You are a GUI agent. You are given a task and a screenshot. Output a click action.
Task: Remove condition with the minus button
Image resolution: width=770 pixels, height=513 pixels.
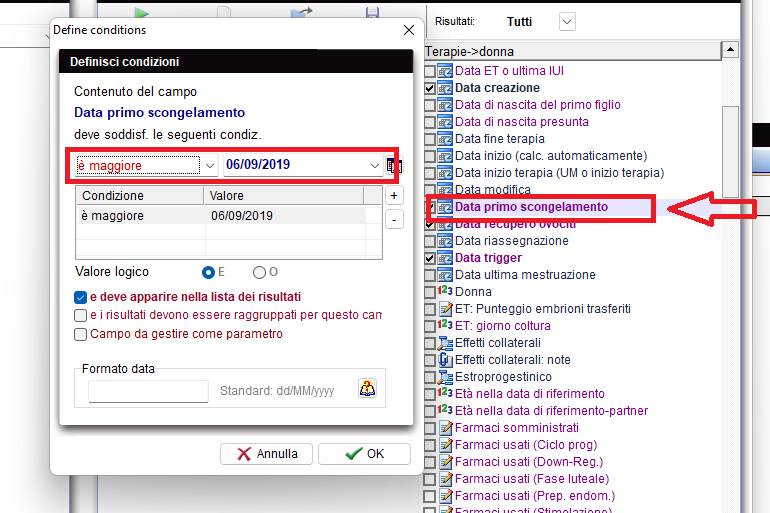394,219
